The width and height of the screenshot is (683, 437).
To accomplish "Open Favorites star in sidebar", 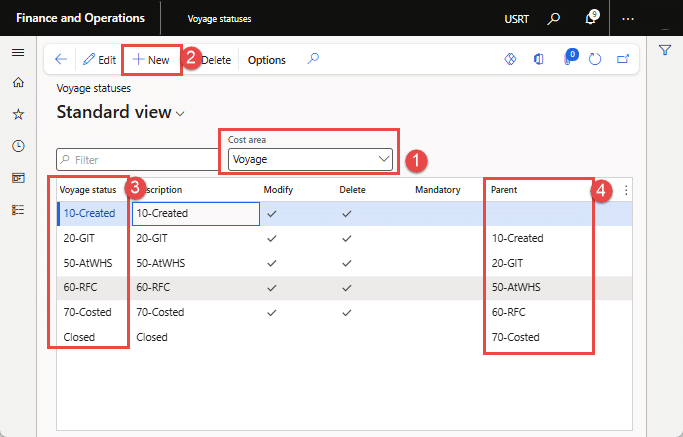I will (18, 115).
